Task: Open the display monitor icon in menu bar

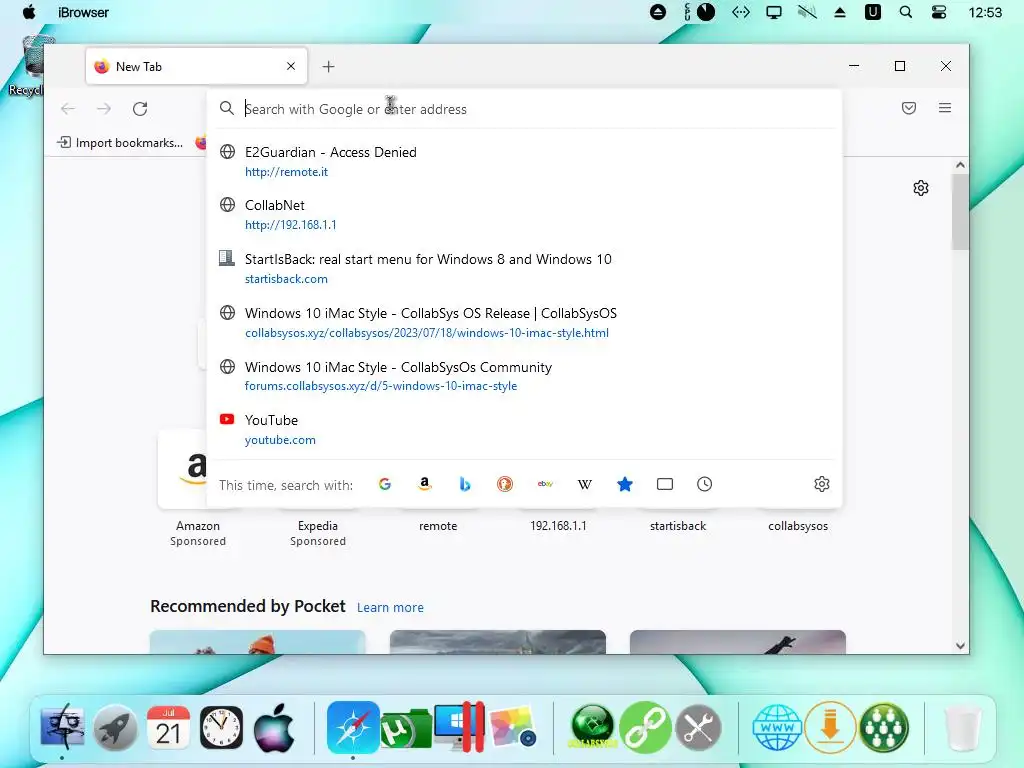Action: [x=774, y=12]
